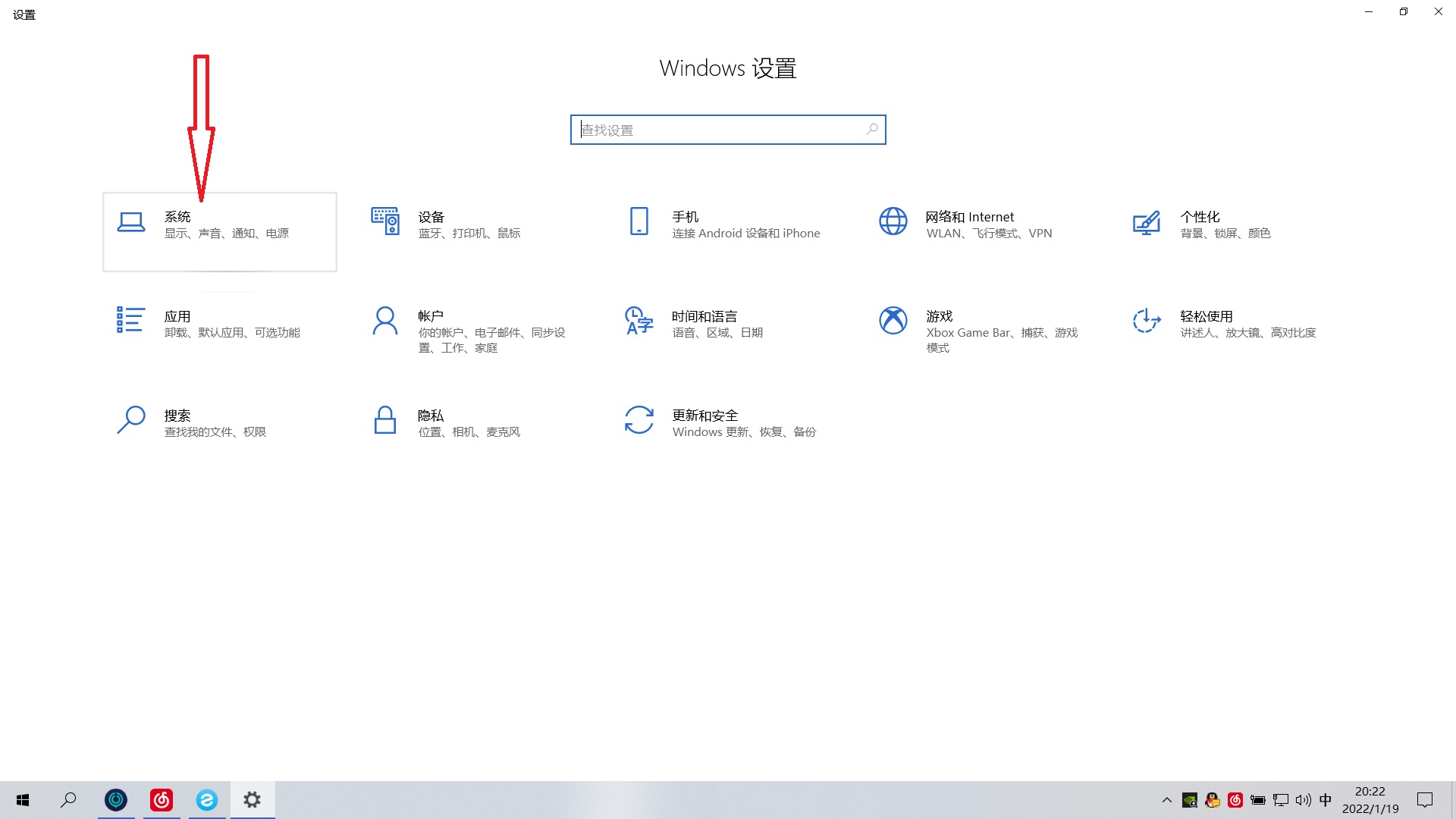This screenshot has width=1456, height=819.
Task: Open the QQ penguin tray icon
Action: 1213,800
